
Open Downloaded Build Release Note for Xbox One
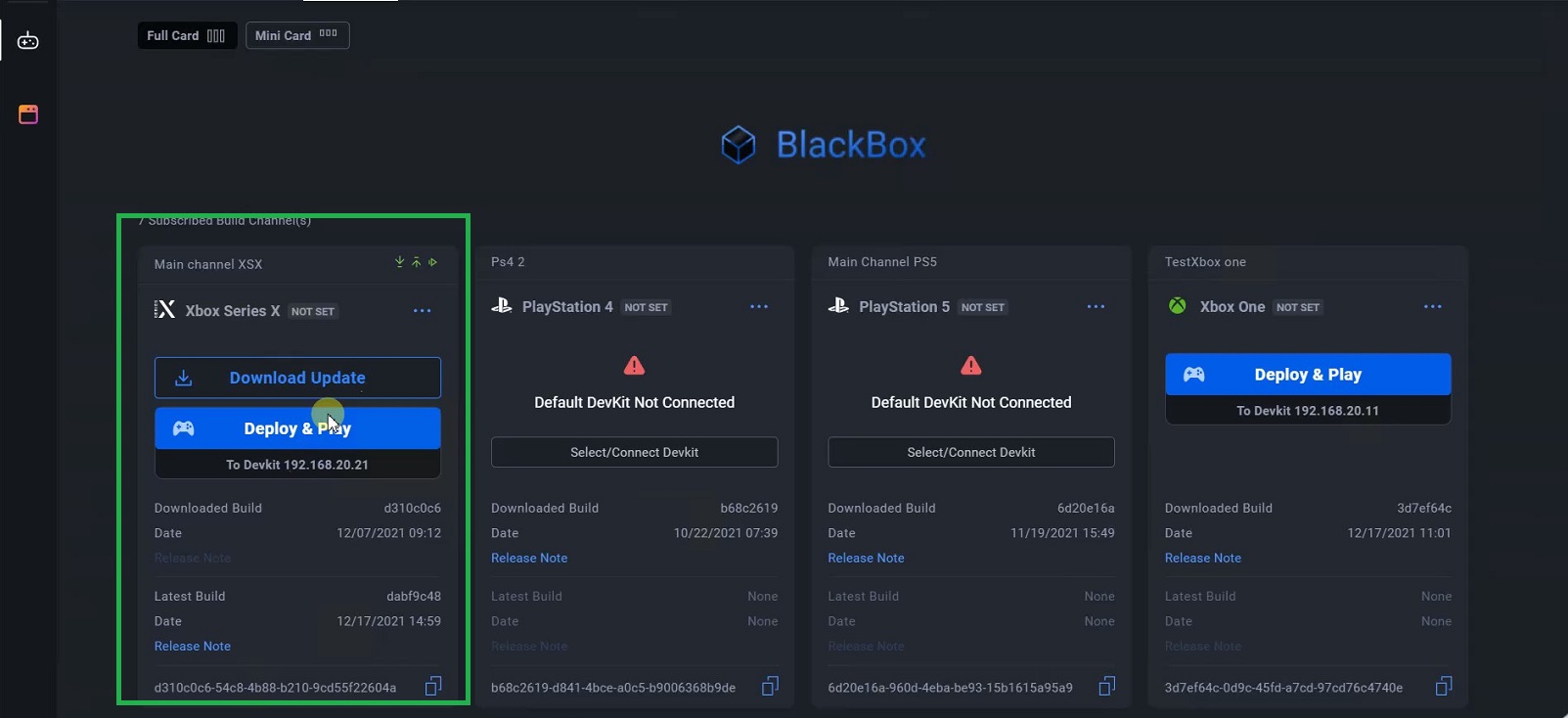(x=1203, y=559)
